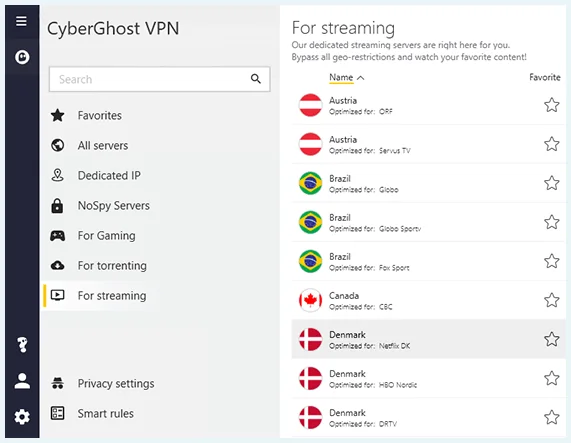Open the settings gear icon

coord(22,417)
